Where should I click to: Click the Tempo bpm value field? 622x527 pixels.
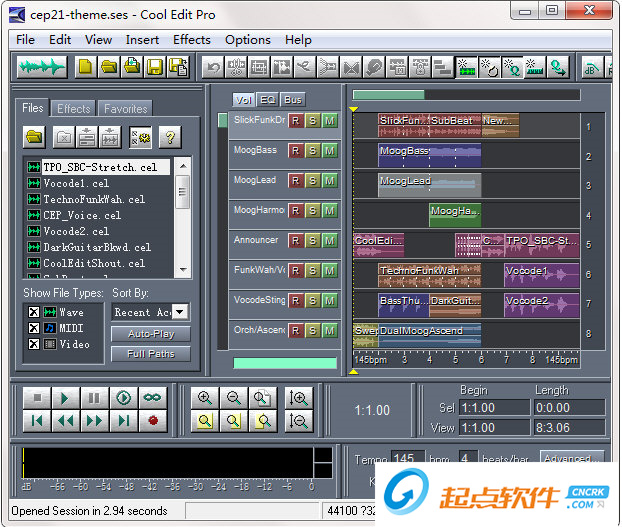pos(407,457)
